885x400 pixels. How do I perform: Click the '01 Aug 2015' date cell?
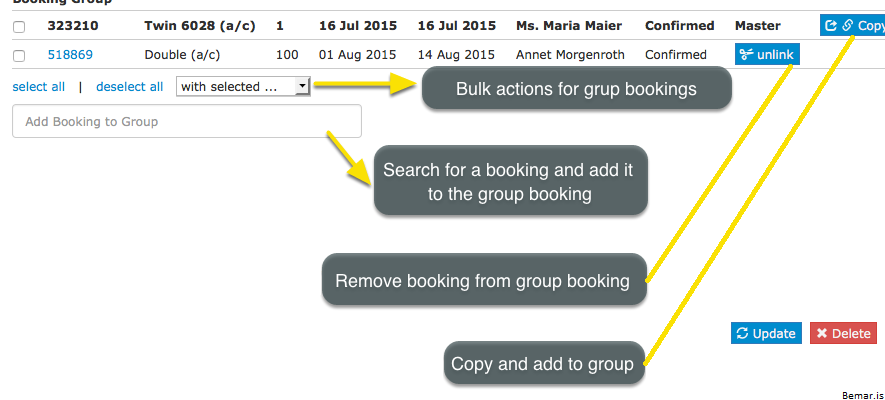[357, 55]
